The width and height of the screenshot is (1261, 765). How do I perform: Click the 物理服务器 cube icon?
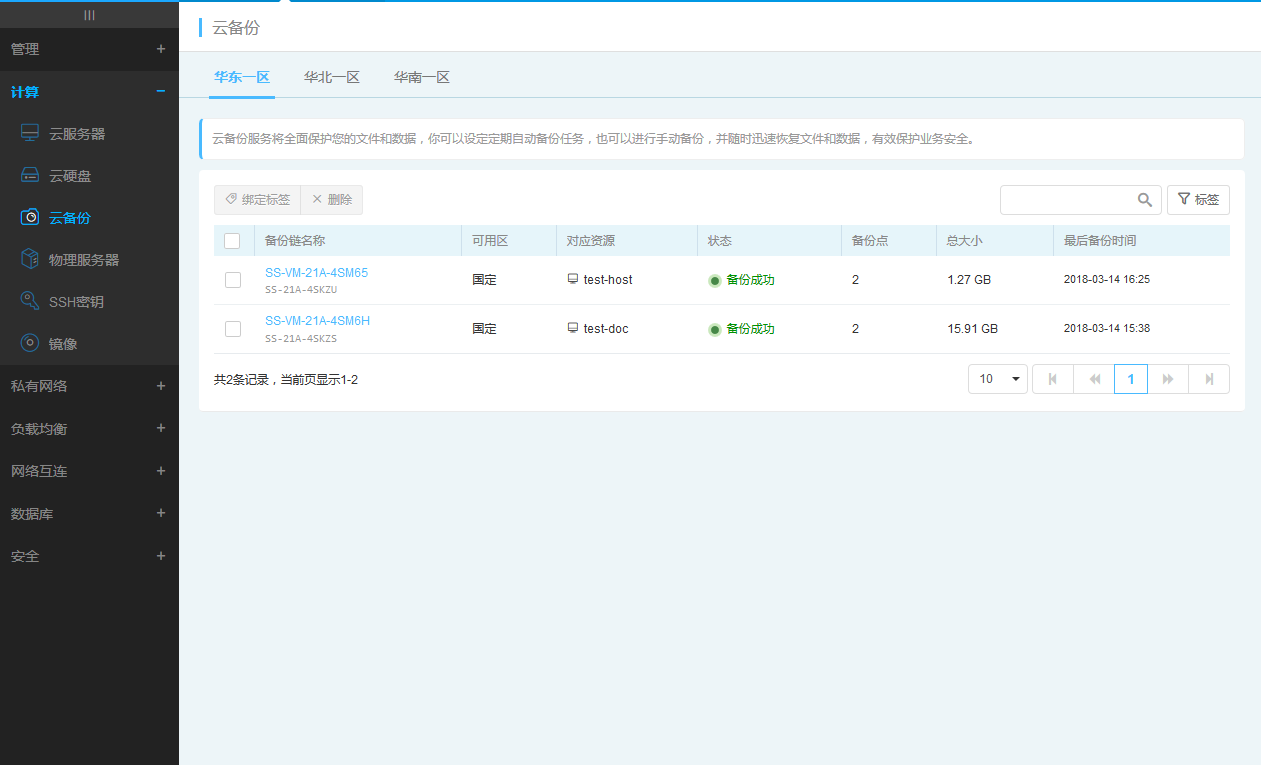30,259
